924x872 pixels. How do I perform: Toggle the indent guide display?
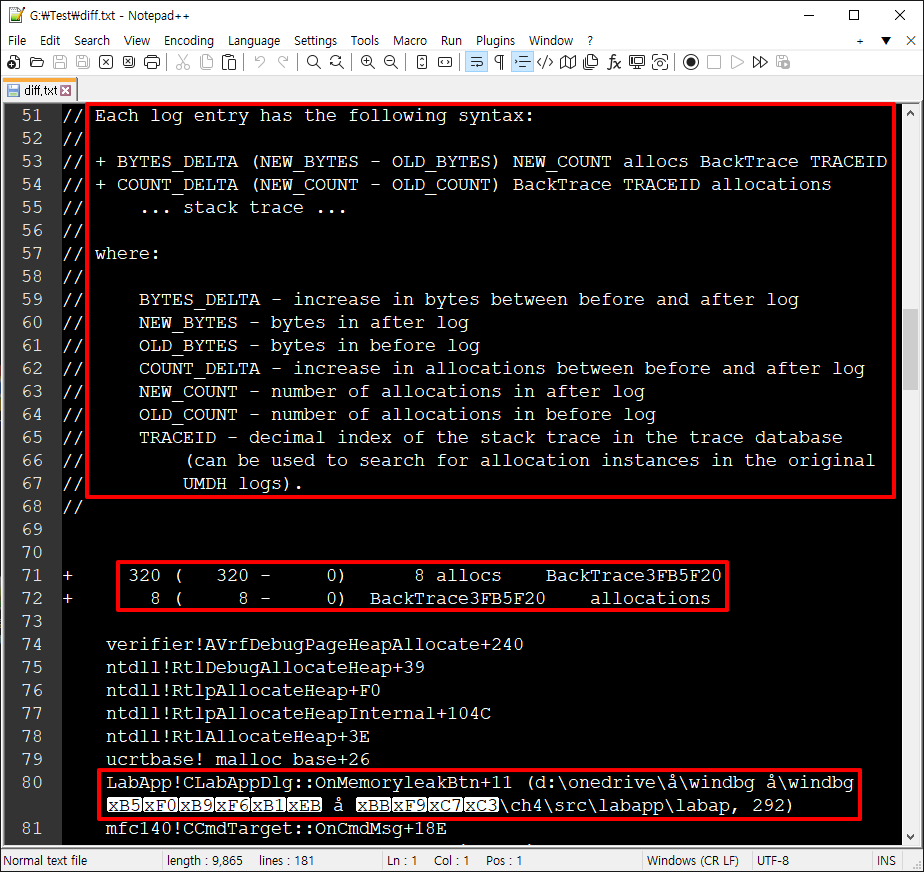[520, 62]
